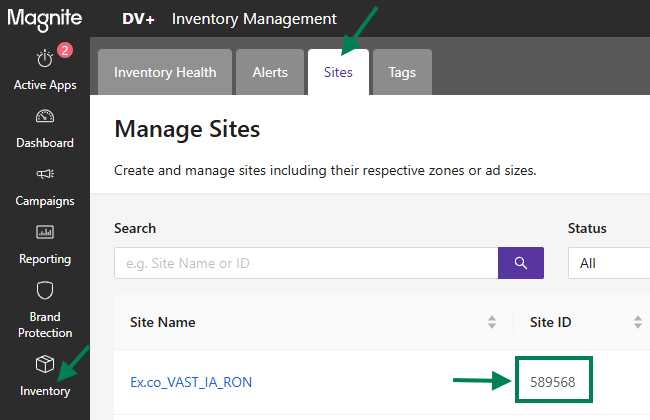Click the Dashboard gauge icon
The width and height of the screenshot is (650, 420).
[x=45, y=117]
